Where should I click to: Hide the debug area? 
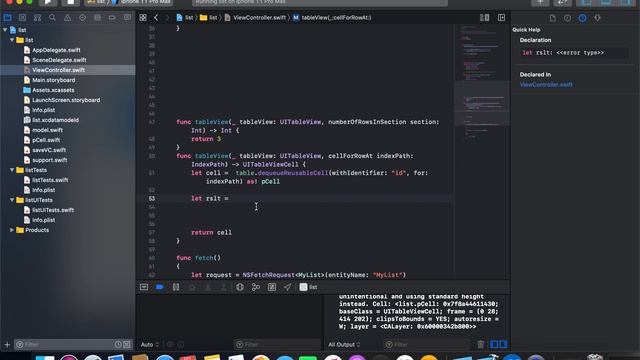point(144,287)
